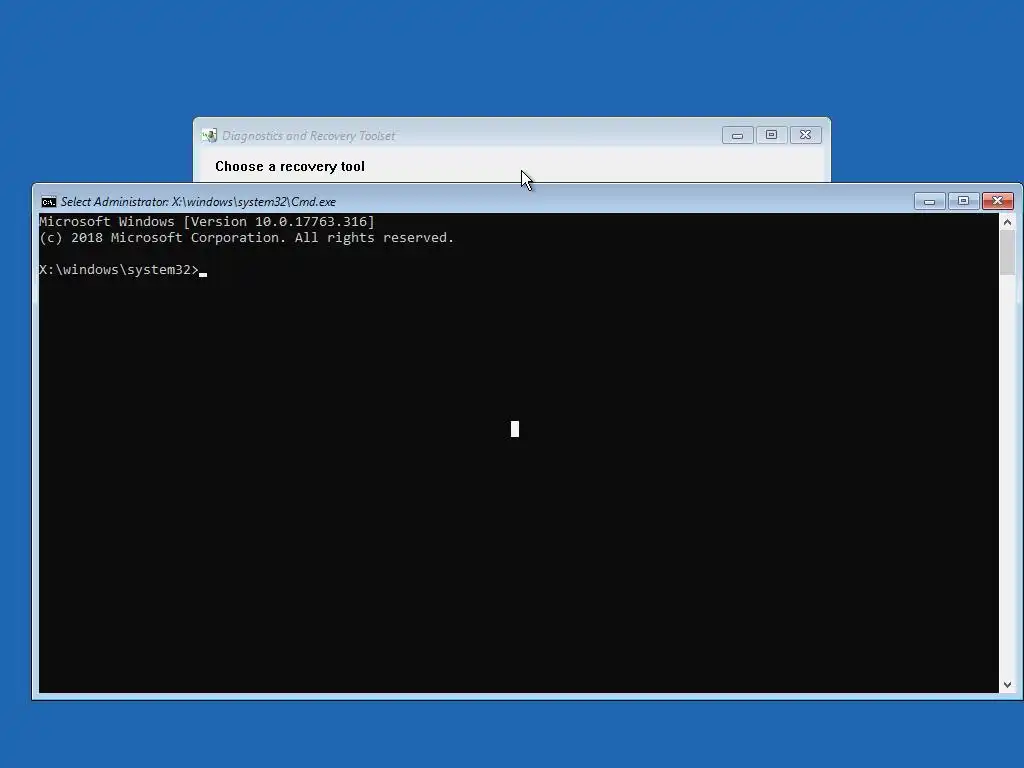Click the 'Choose a recovery tool' heading
Screen dimensions: 1024x768
[290, 167]
